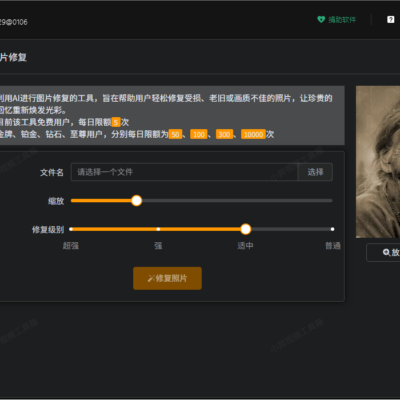Click the green heart donate icon
Screen dimensions: 400x400
(x=321, y=20)
